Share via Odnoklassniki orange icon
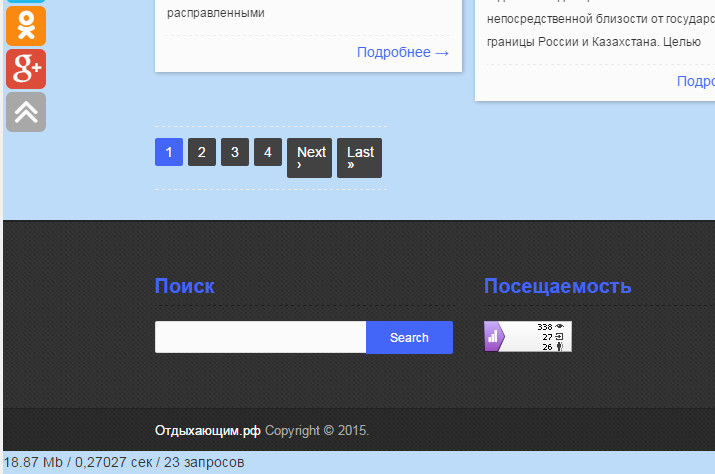 click(x=26, y=26)
